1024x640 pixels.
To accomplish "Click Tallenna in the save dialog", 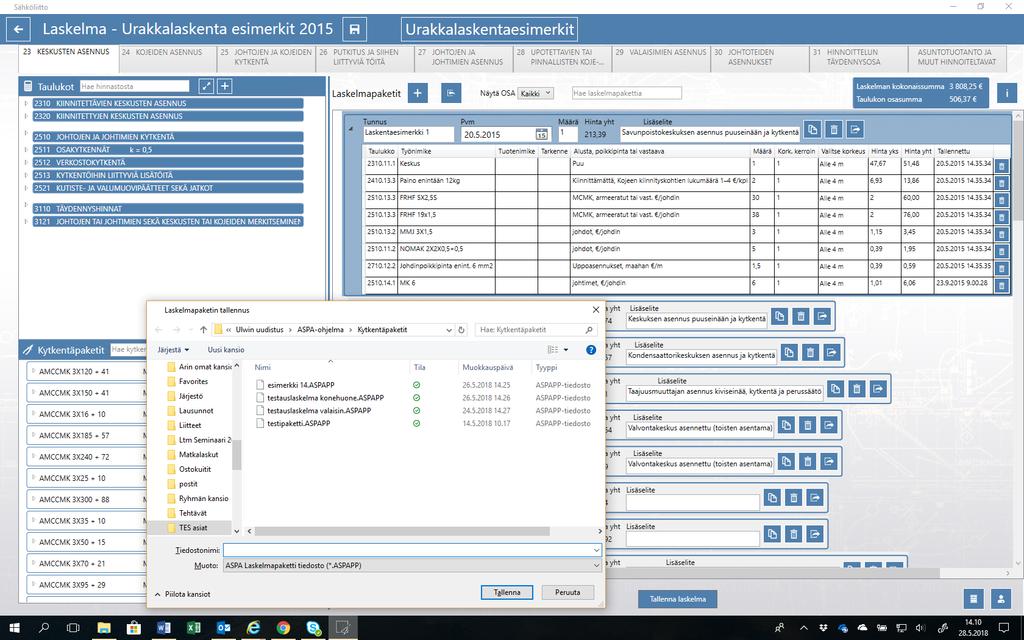I will [507, 592].
